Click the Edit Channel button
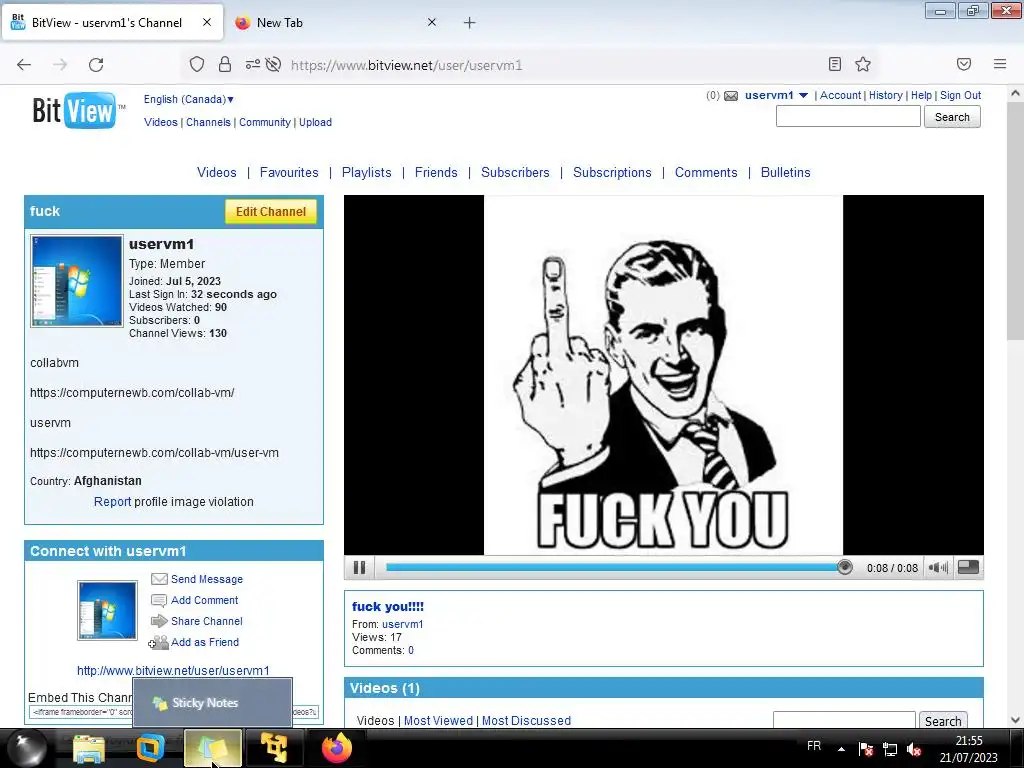1024x768 pixels. (x=271, y=212)
